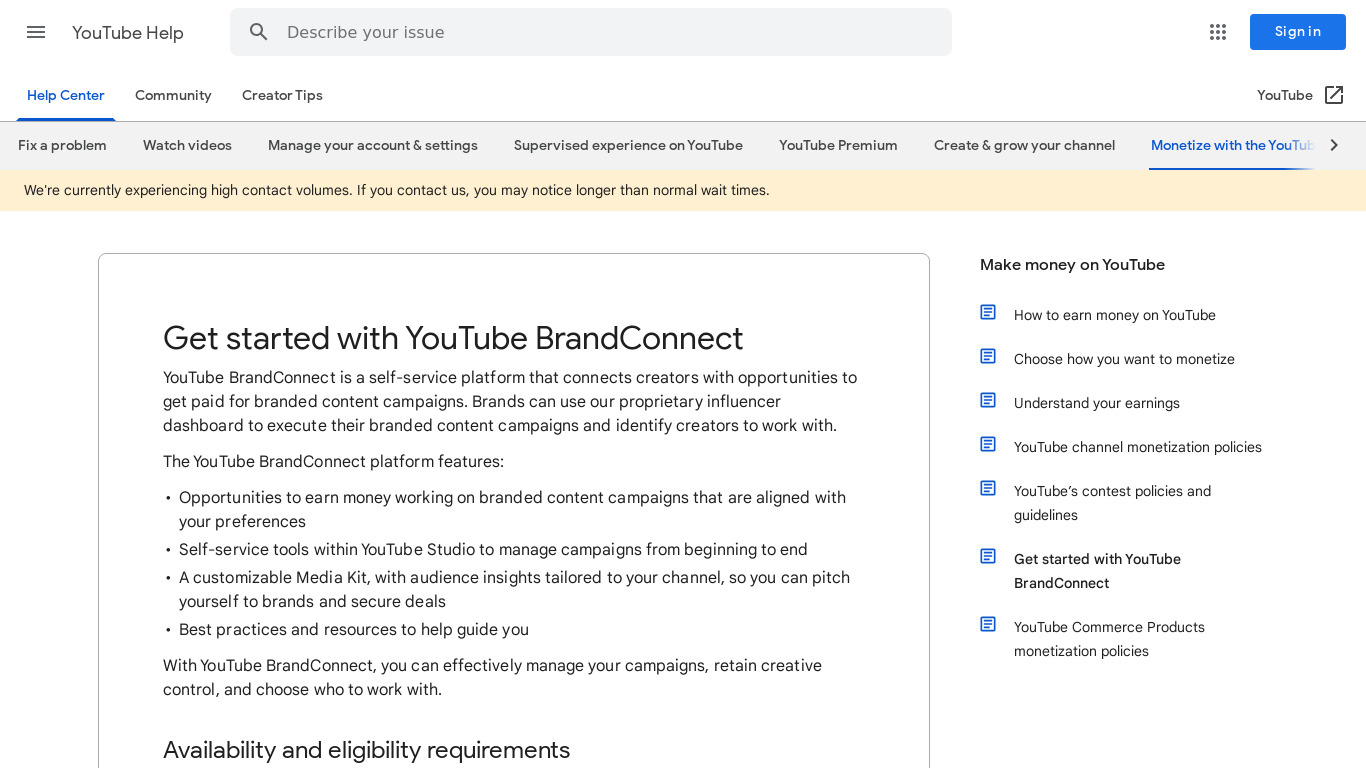The width and height of the screenshot is (1366, 768).
Task: Click article icon beside channel monetization policies
Action: (x=988, y=445)
